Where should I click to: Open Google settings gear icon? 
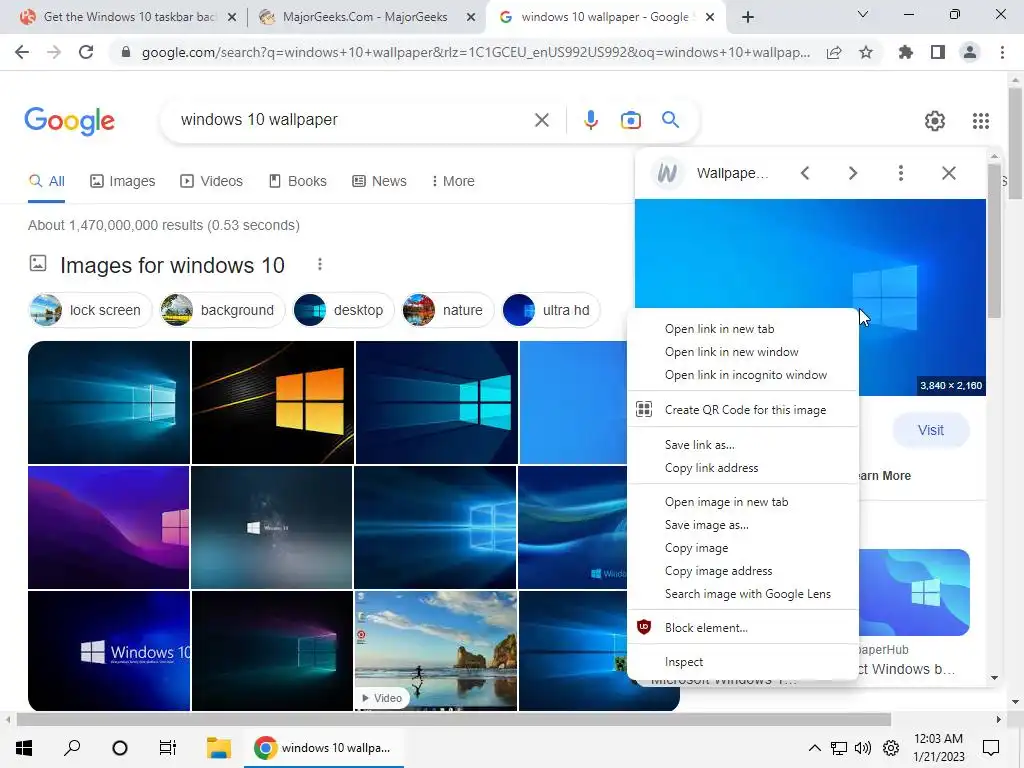point(935,121)
